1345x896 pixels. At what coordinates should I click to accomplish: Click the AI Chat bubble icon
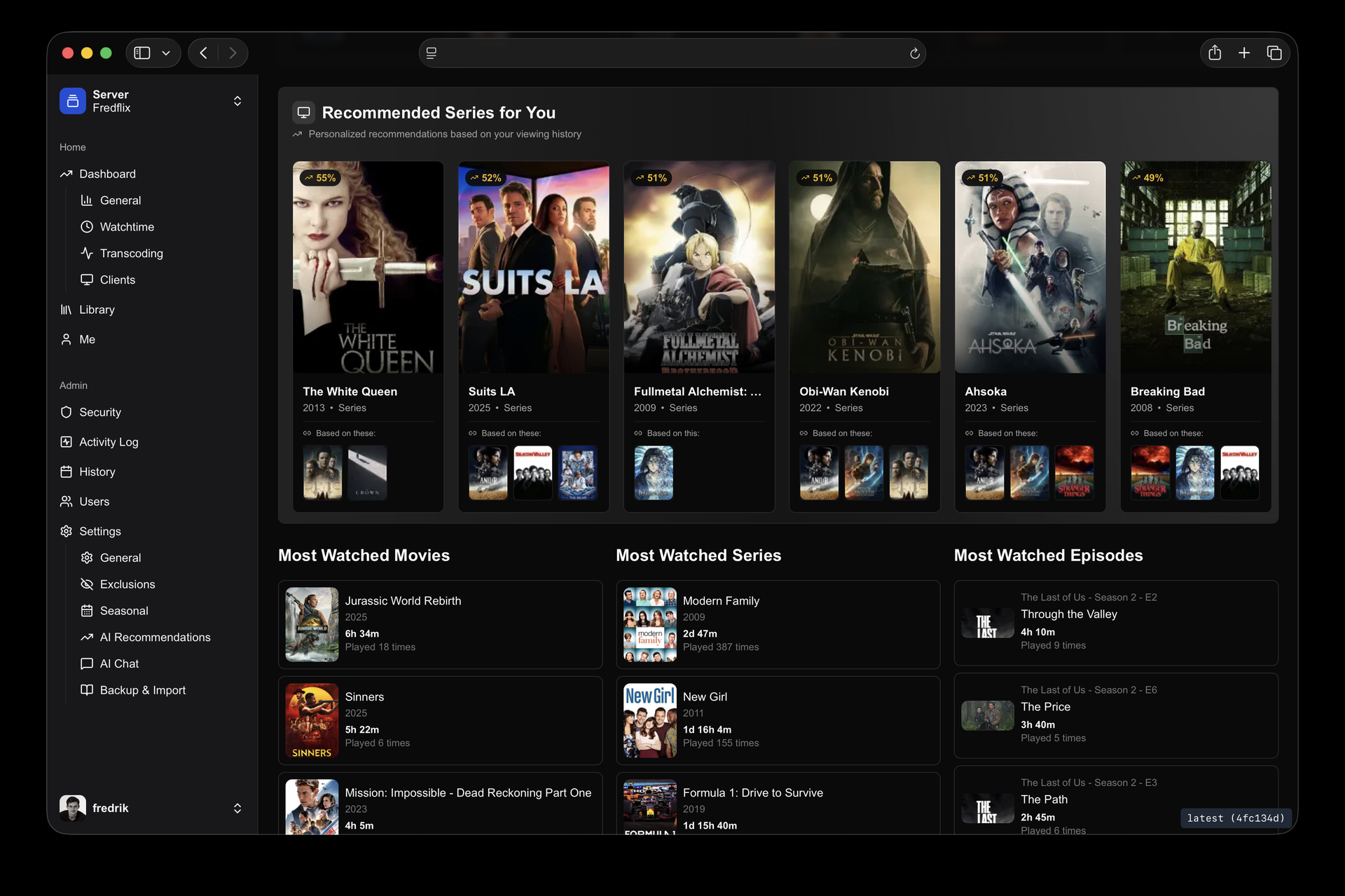[x=87, y=663]
